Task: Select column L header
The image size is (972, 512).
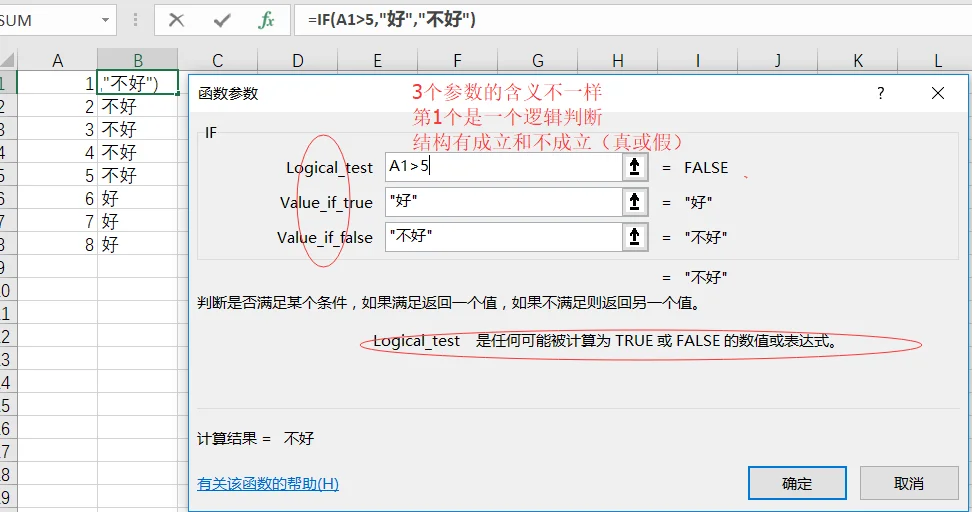Action: tap(935, 60)
